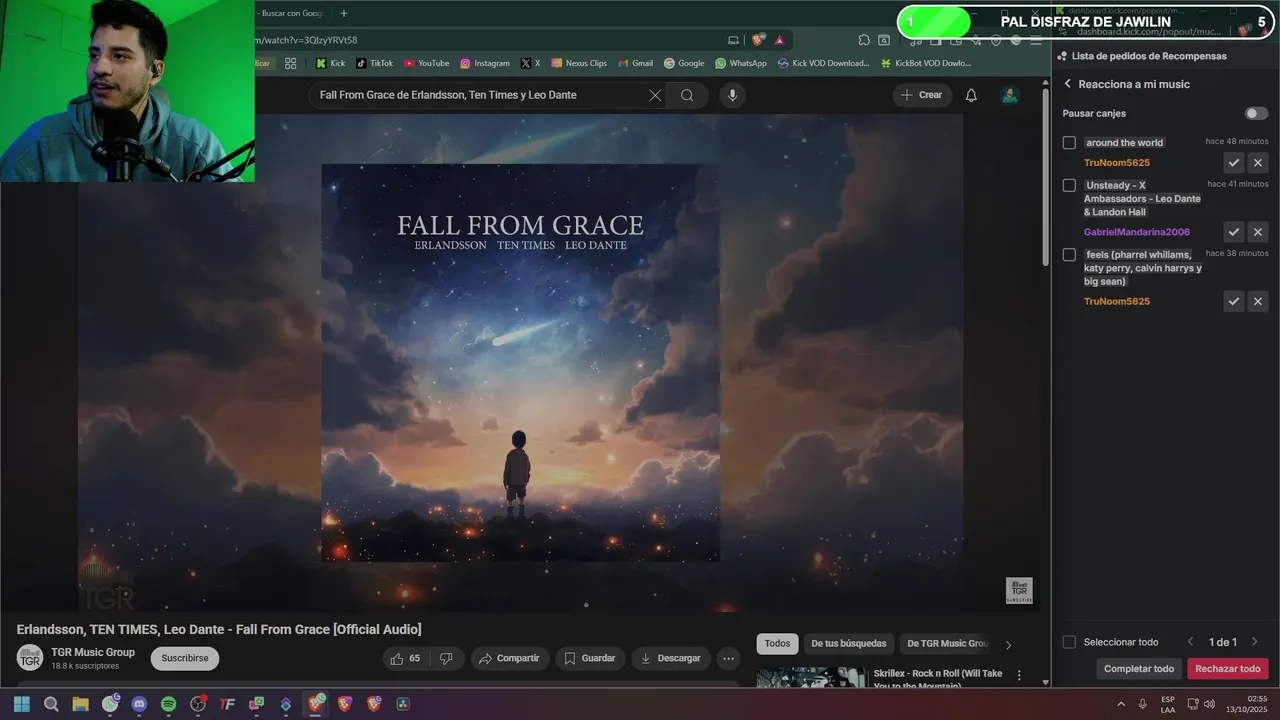
Task: Open WhatsApp bookmark
Action: coord(741,63)
